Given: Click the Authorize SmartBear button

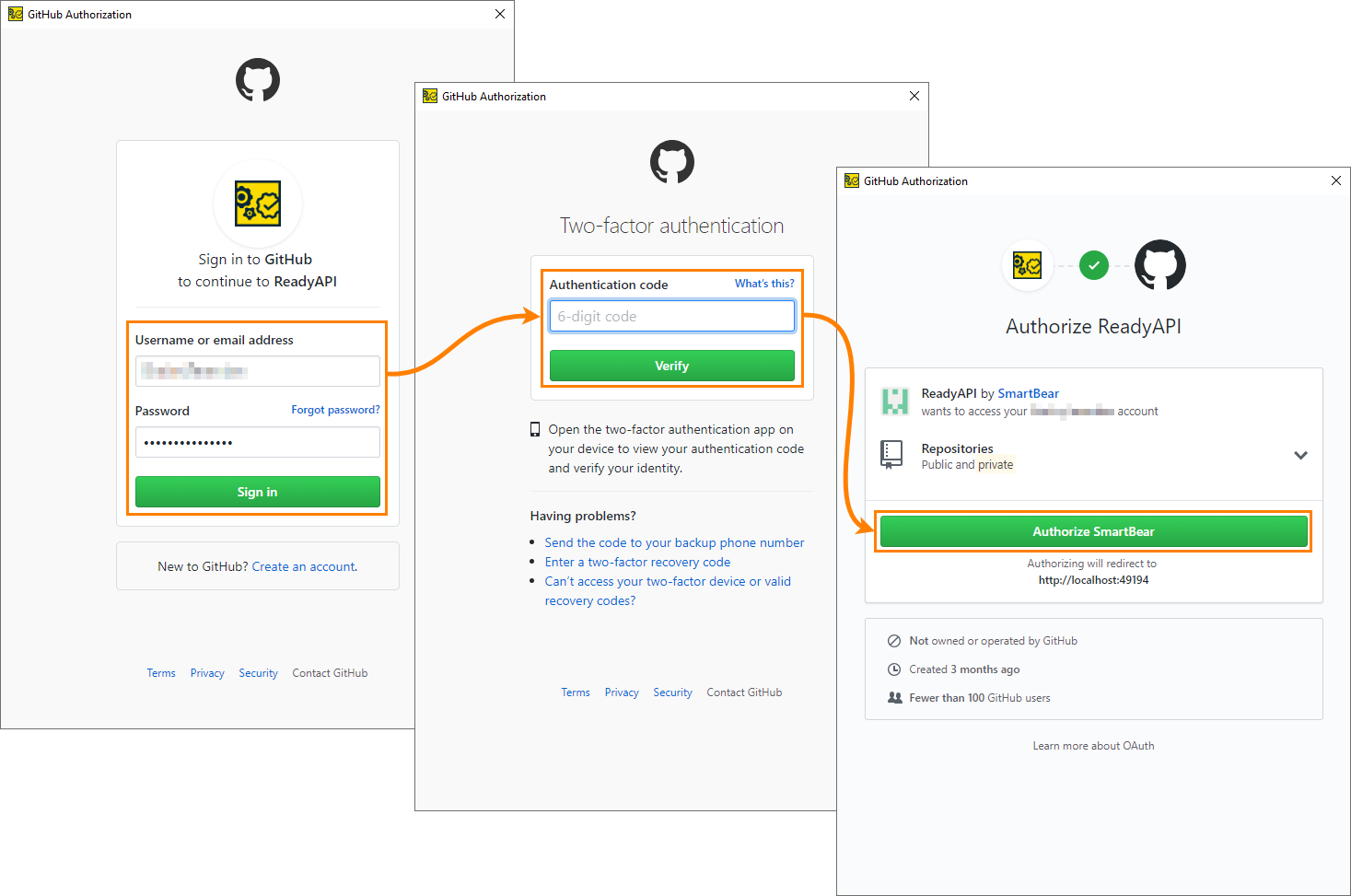Looking at the screenshot, I should coord(1094,531).
